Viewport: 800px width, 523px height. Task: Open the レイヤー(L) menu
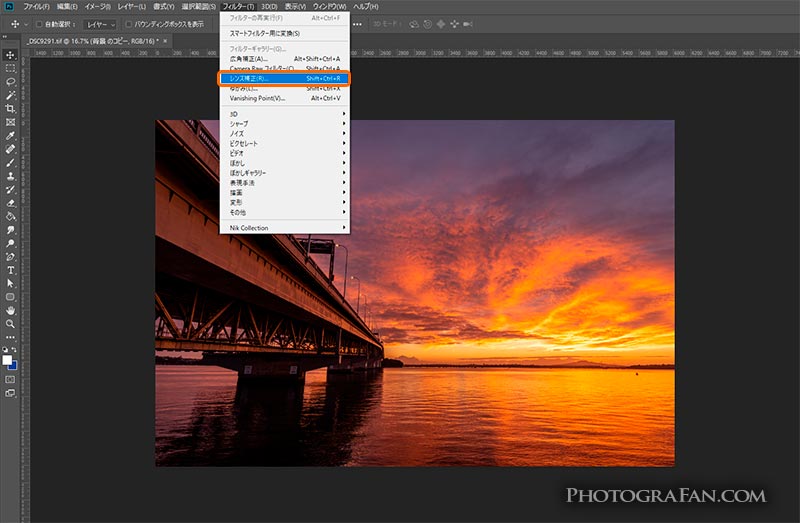point(132,7)
